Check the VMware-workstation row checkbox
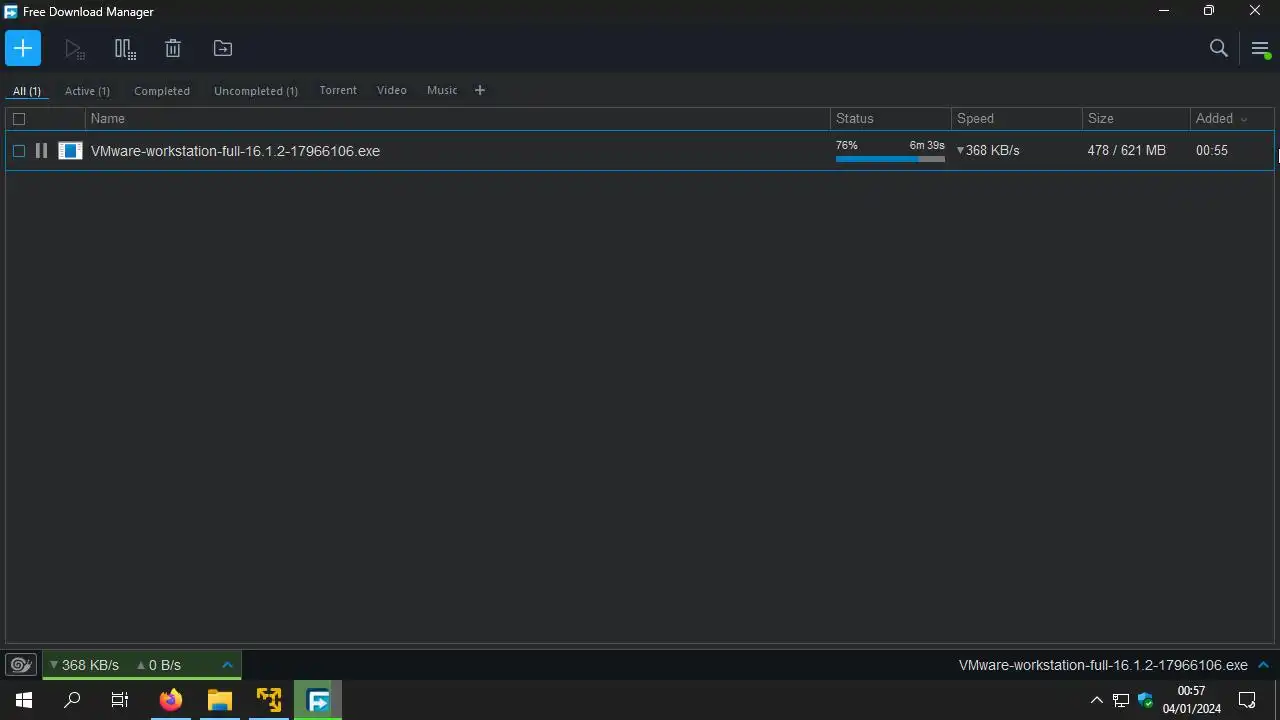 19,151
